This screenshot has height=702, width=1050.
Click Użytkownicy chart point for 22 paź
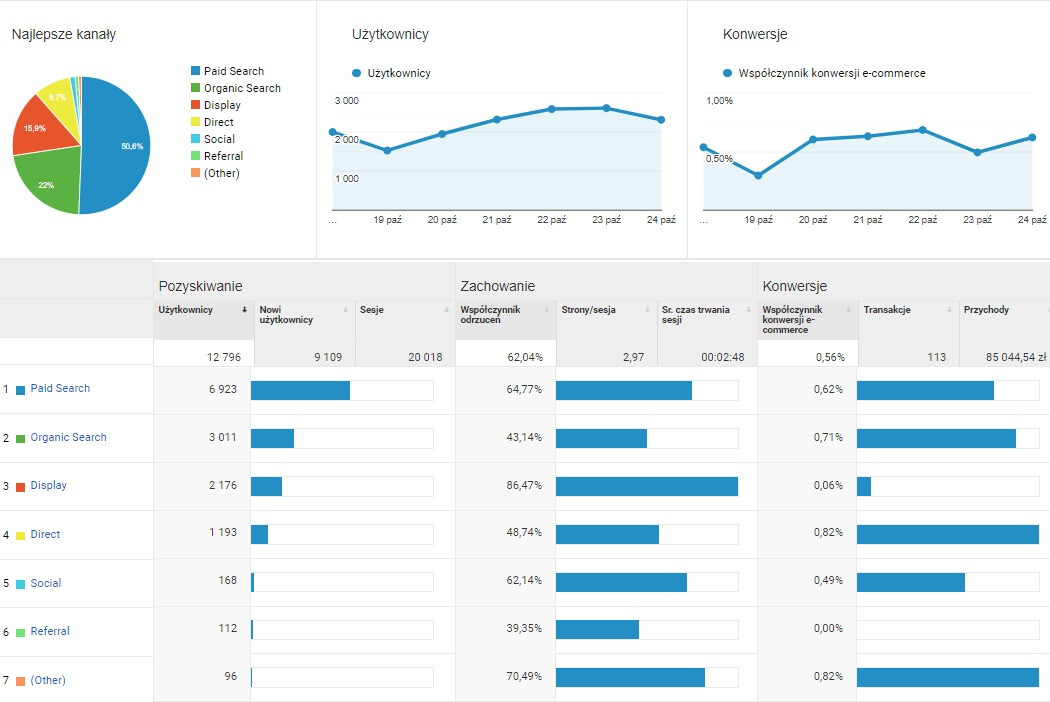coord(551,108)
